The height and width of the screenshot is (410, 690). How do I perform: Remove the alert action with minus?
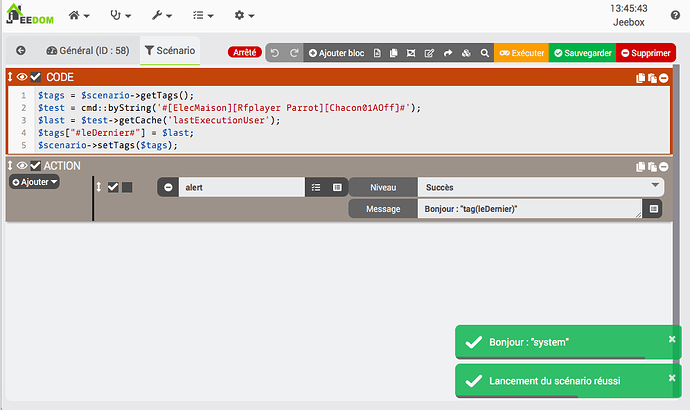(168, 187)
